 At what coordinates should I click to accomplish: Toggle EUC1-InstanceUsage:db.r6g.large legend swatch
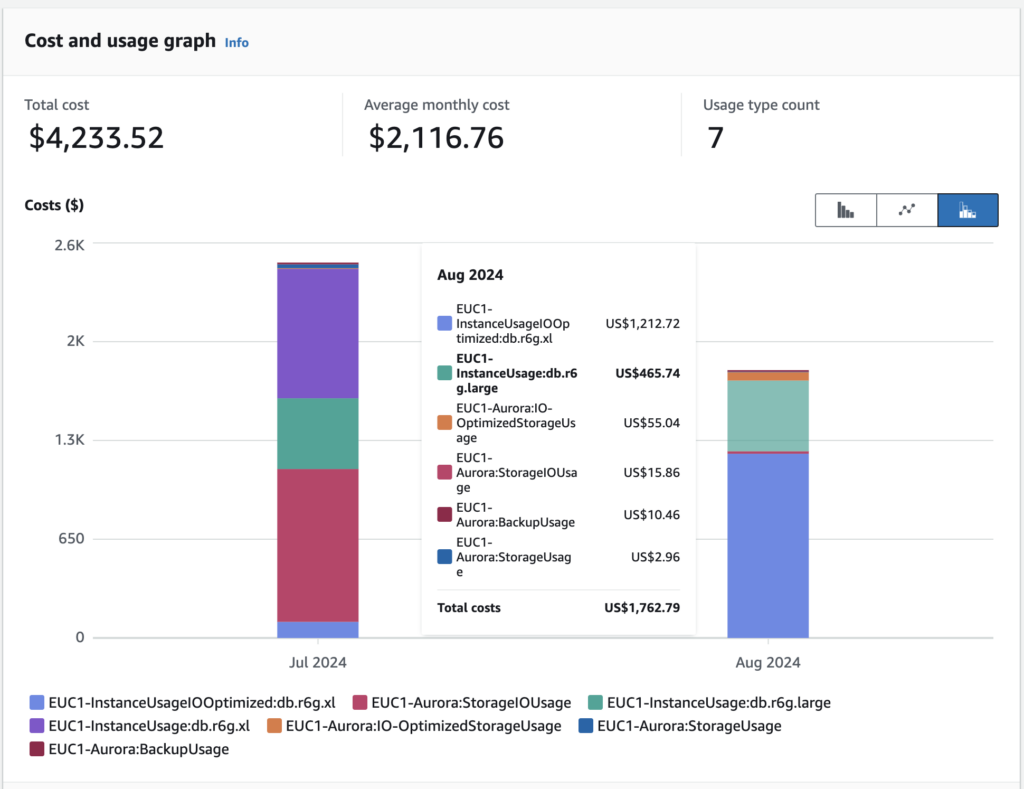pyautogui.click(x=595, y=703)
